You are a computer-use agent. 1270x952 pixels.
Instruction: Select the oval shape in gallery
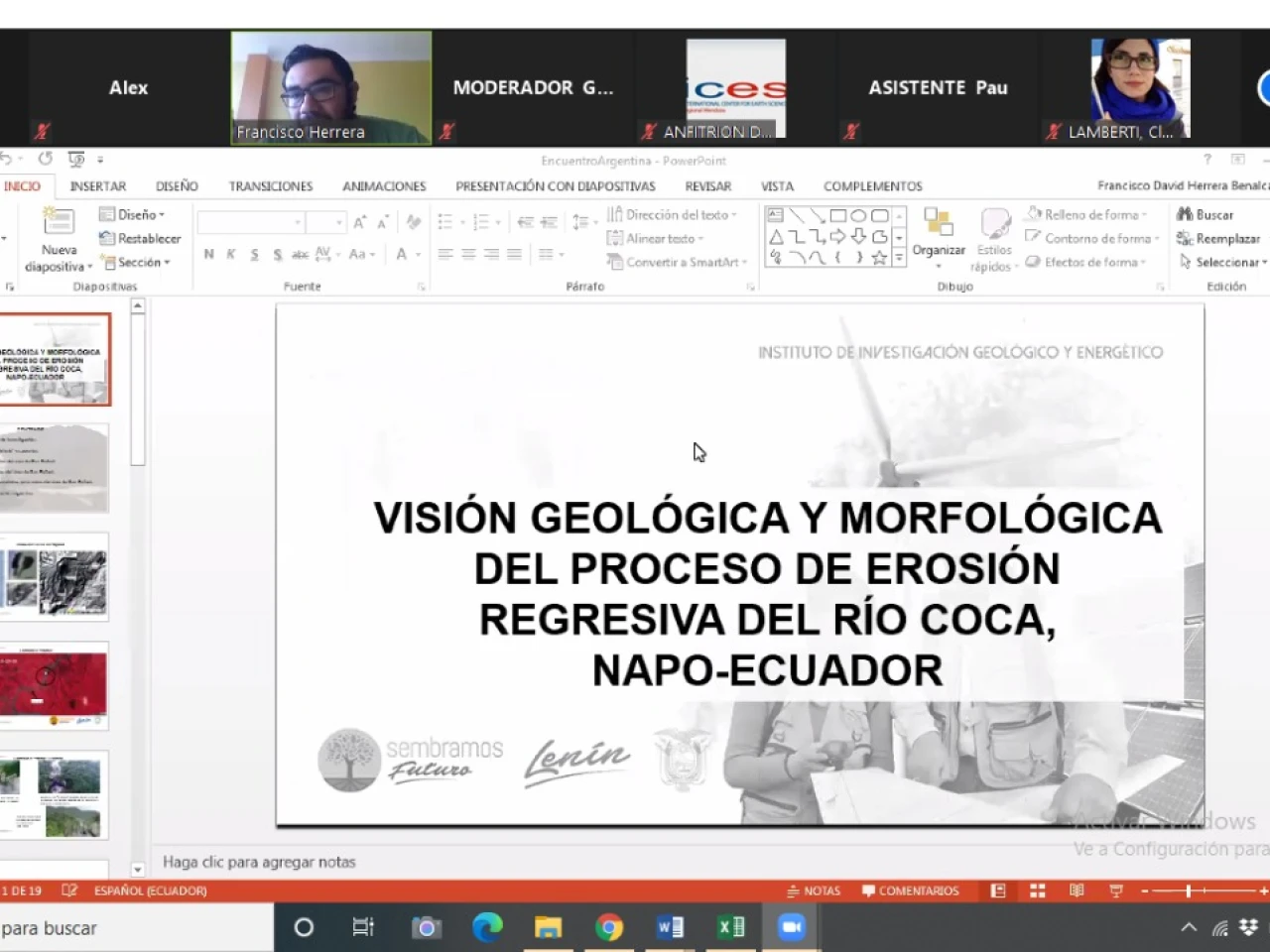858,215
